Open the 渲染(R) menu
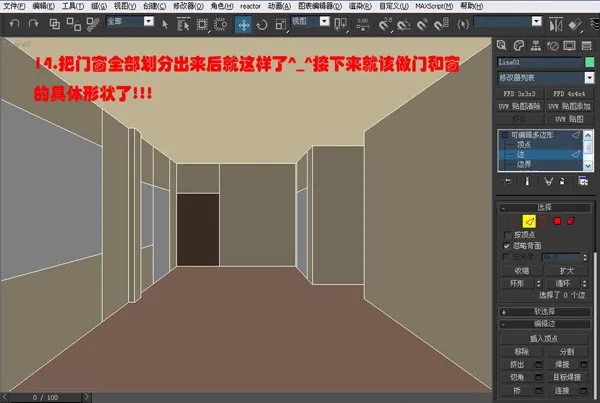The width and height of the screenshot is (600, 403). point(360,6)
